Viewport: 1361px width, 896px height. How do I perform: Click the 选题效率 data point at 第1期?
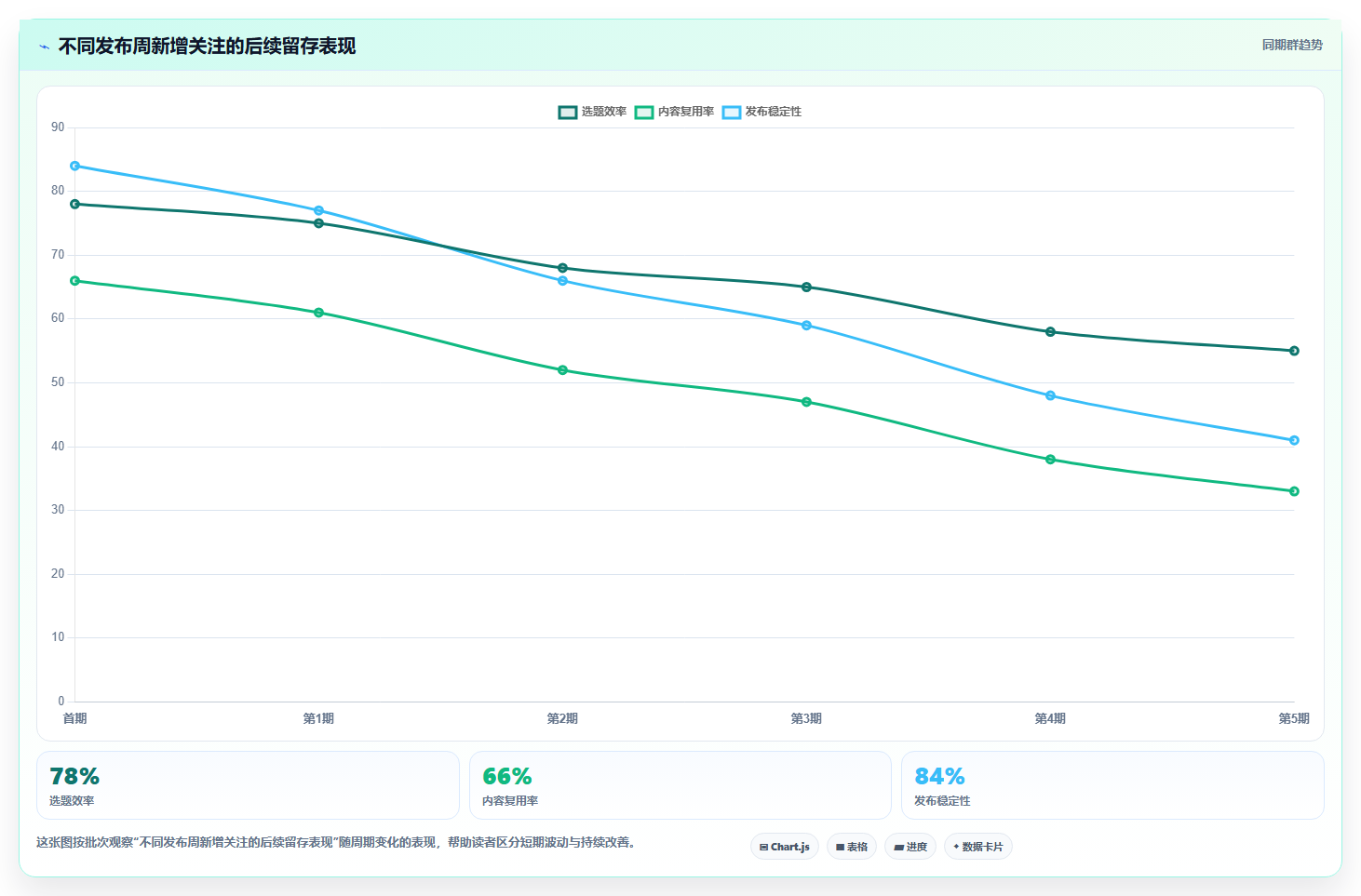(319, 223)
